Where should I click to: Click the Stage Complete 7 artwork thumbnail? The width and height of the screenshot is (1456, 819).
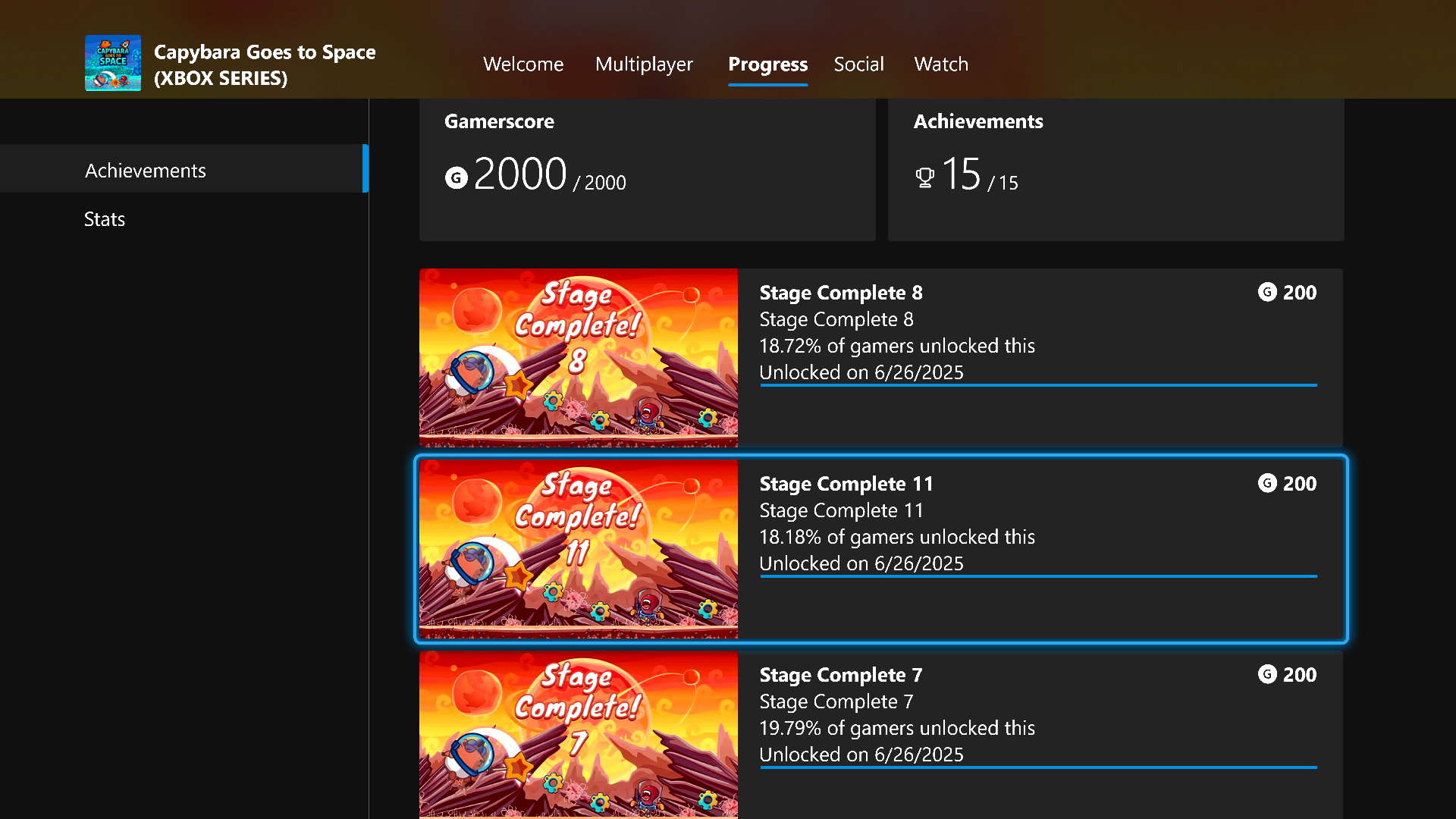coord(578,733)
